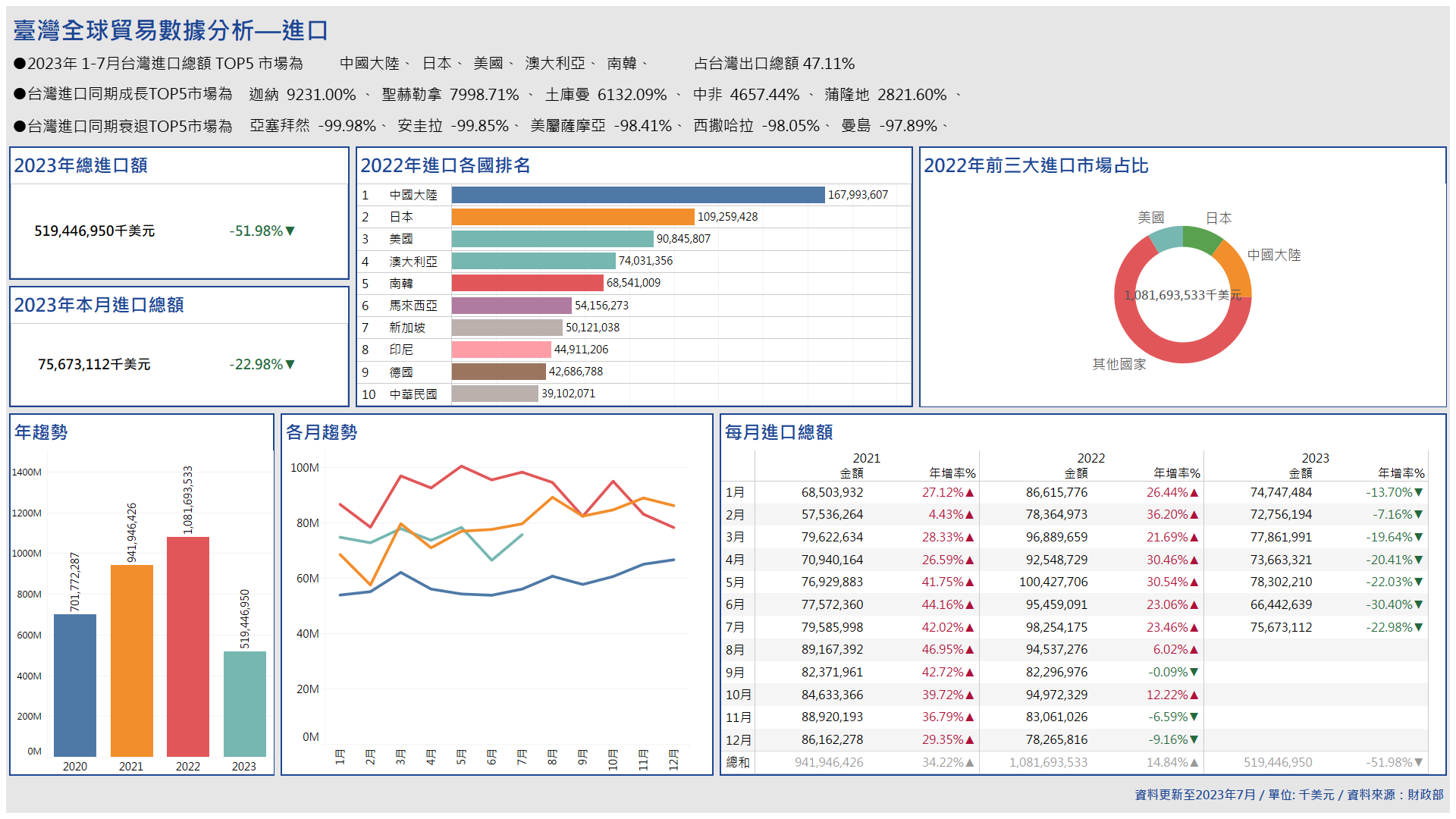Select the red increase arrow next to 27.12% for January 2021

coord(971,491)
